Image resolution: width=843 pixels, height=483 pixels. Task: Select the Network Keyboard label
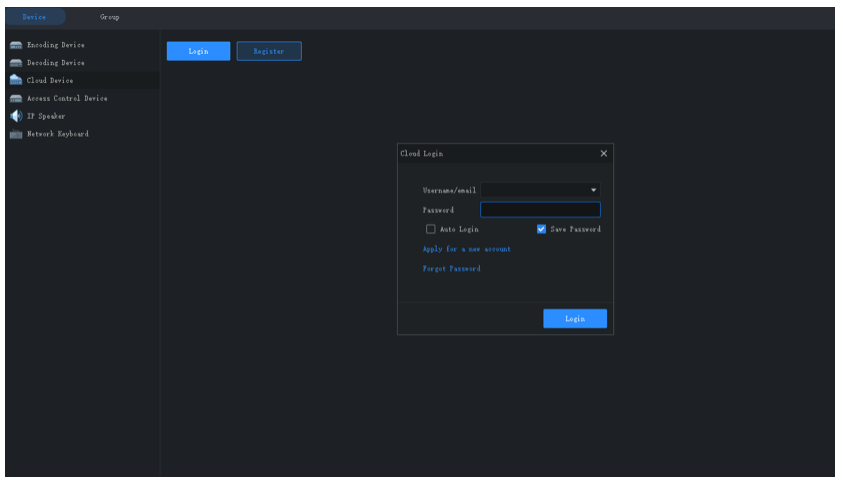click(x=58, y=134)
